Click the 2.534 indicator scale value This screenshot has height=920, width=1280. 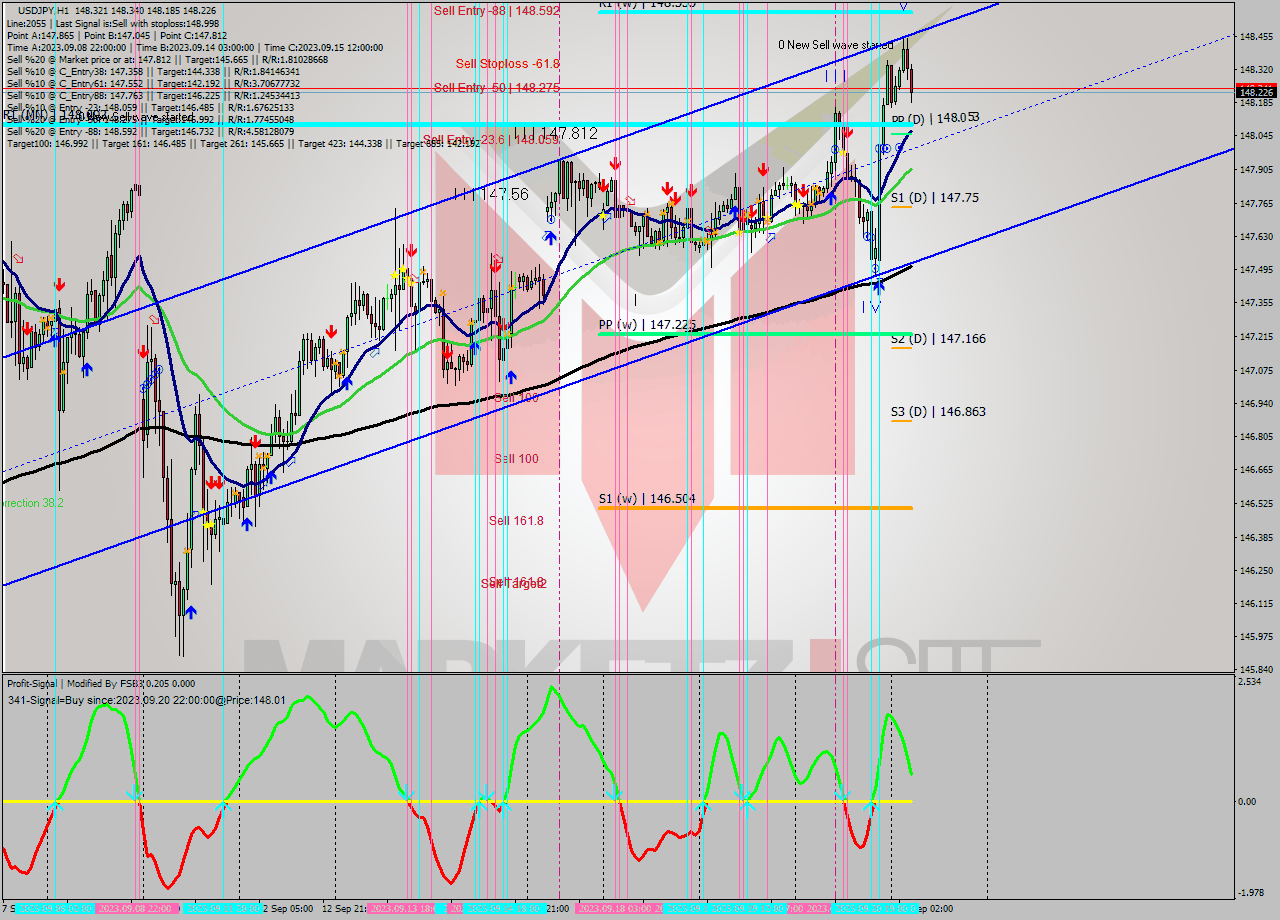click(1250, 681)
